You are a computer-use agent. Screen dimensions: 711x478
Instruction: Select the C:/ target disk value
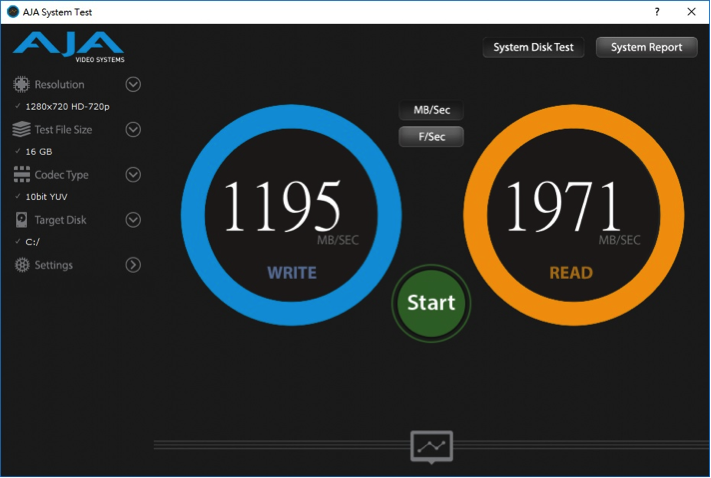click(x=32, y=242)
